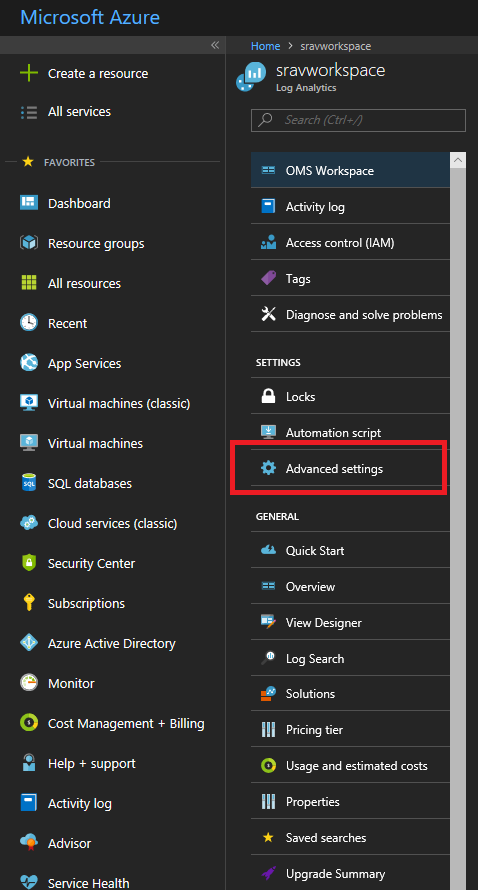Open the Locks padlock icon
478x890 pixels.
point(268,396)
